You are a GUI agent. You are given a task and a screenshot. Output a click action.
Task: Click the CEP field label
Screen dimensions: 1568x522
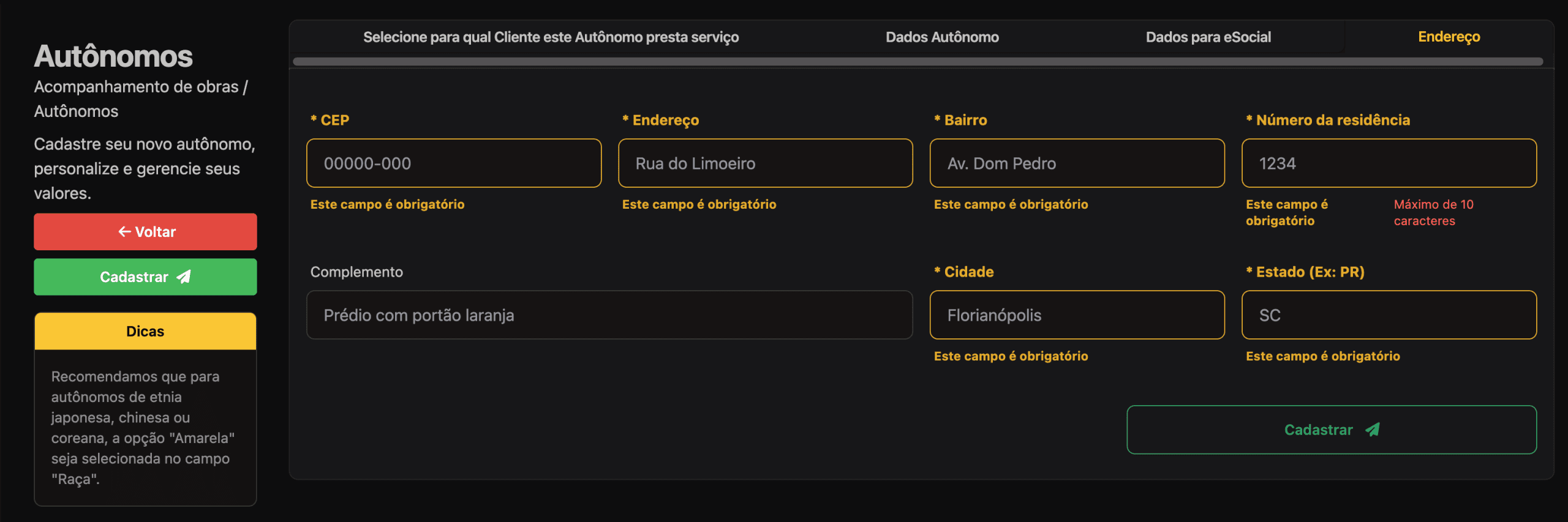point(334,121)
